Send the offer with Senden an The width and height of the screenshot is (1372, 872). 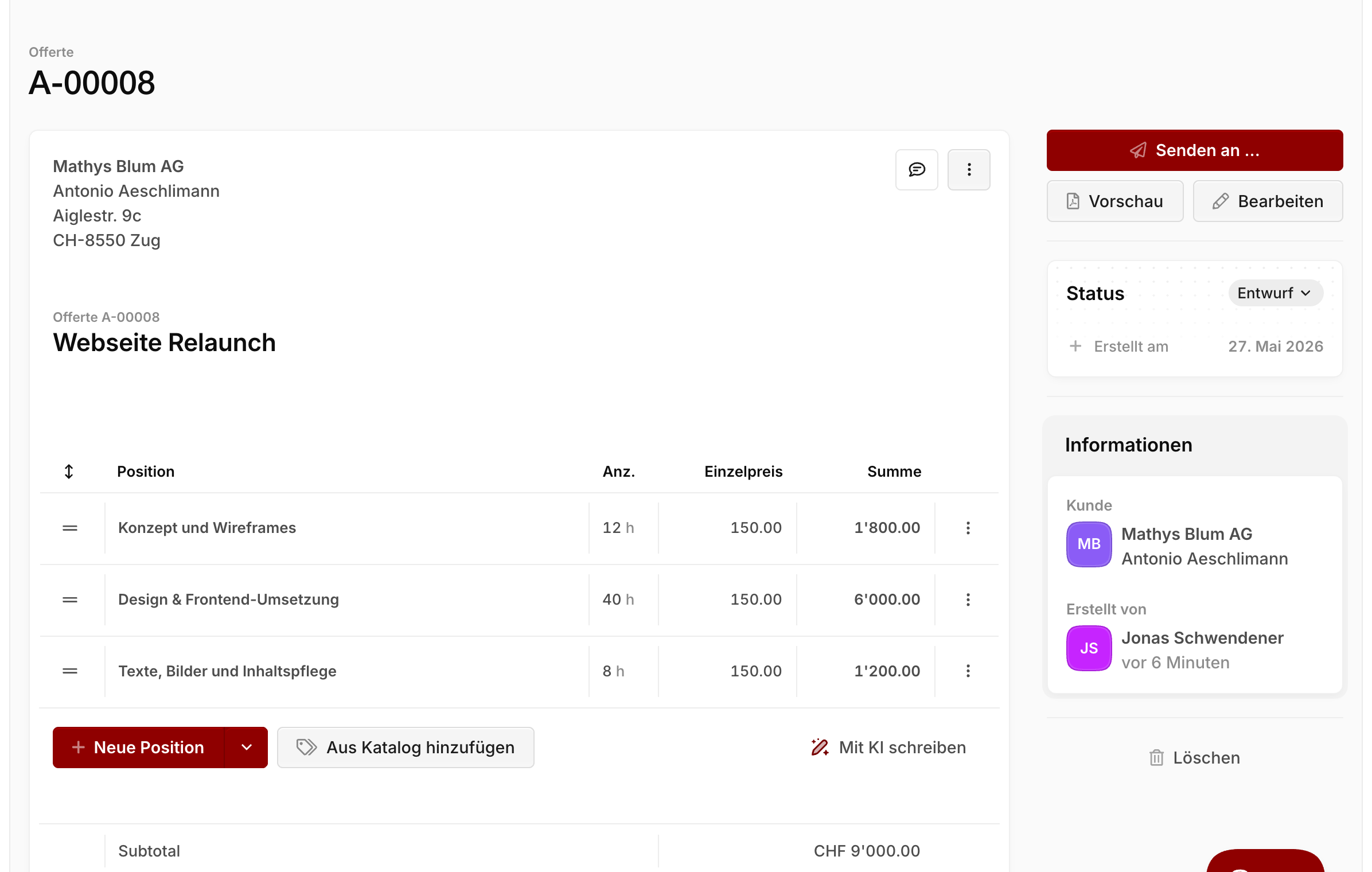[1195, 150]
